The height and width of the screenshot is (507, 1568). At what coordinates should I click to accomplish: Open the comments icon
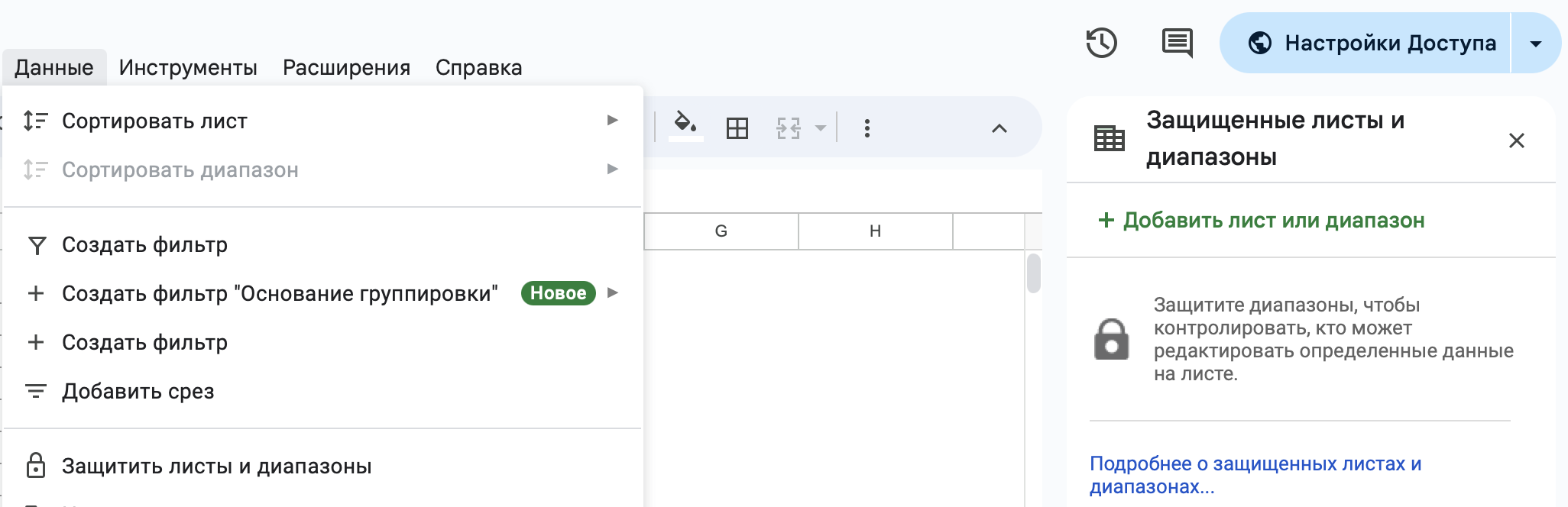tap(1177, 43)
